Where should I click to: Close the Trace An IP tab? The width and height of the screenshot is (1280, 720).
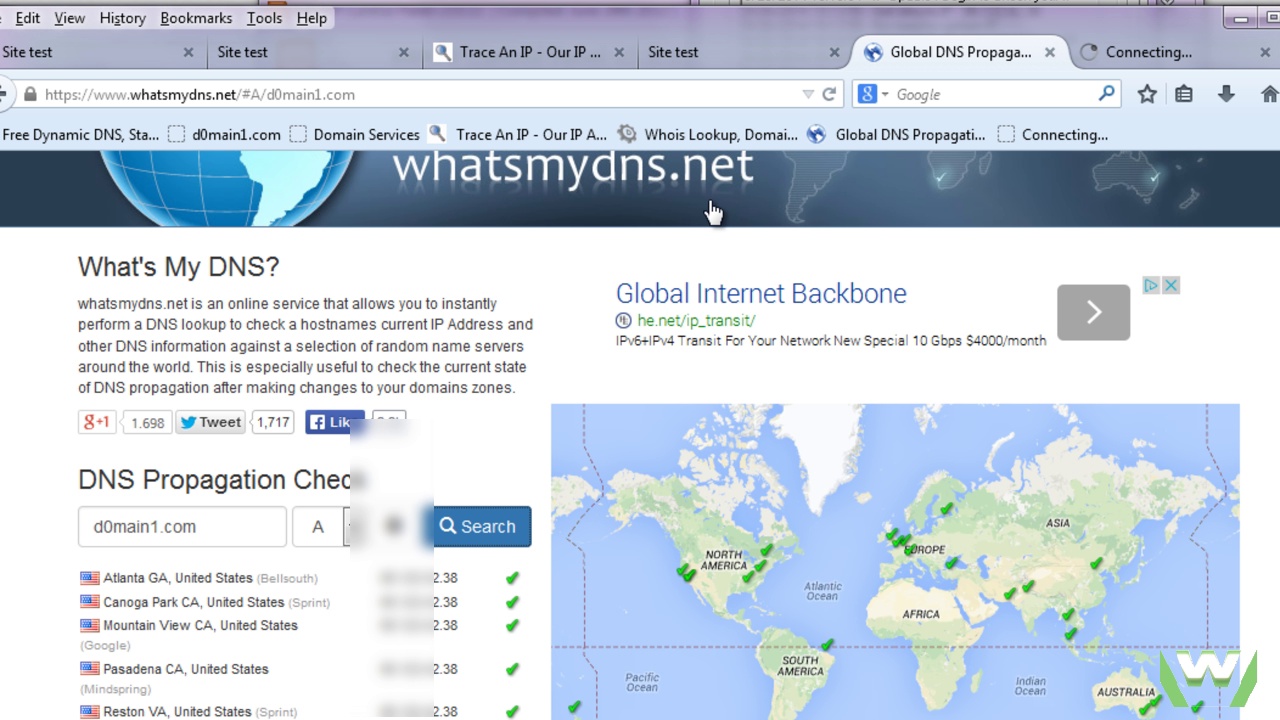tap(619, 52)
